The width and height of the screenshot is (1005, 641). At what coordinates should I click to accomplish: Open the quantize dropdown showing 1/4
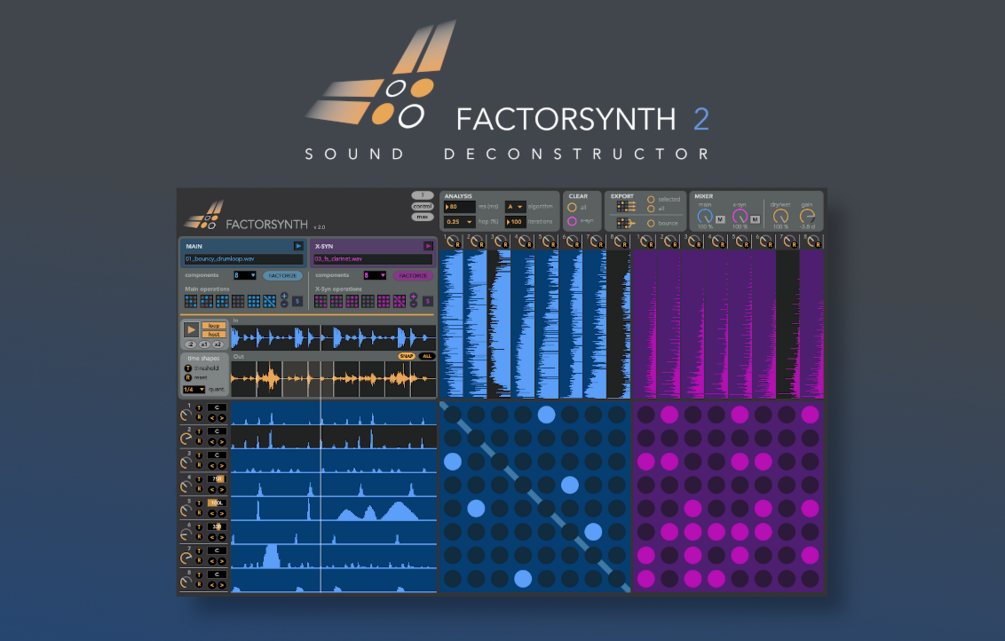(194, 390)
